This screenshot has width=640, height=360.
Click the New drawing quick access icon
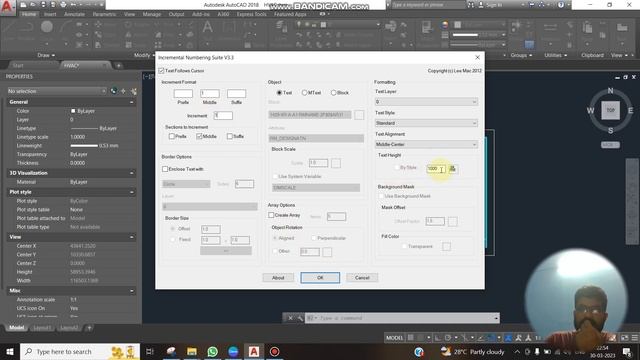tap(24, 5)
